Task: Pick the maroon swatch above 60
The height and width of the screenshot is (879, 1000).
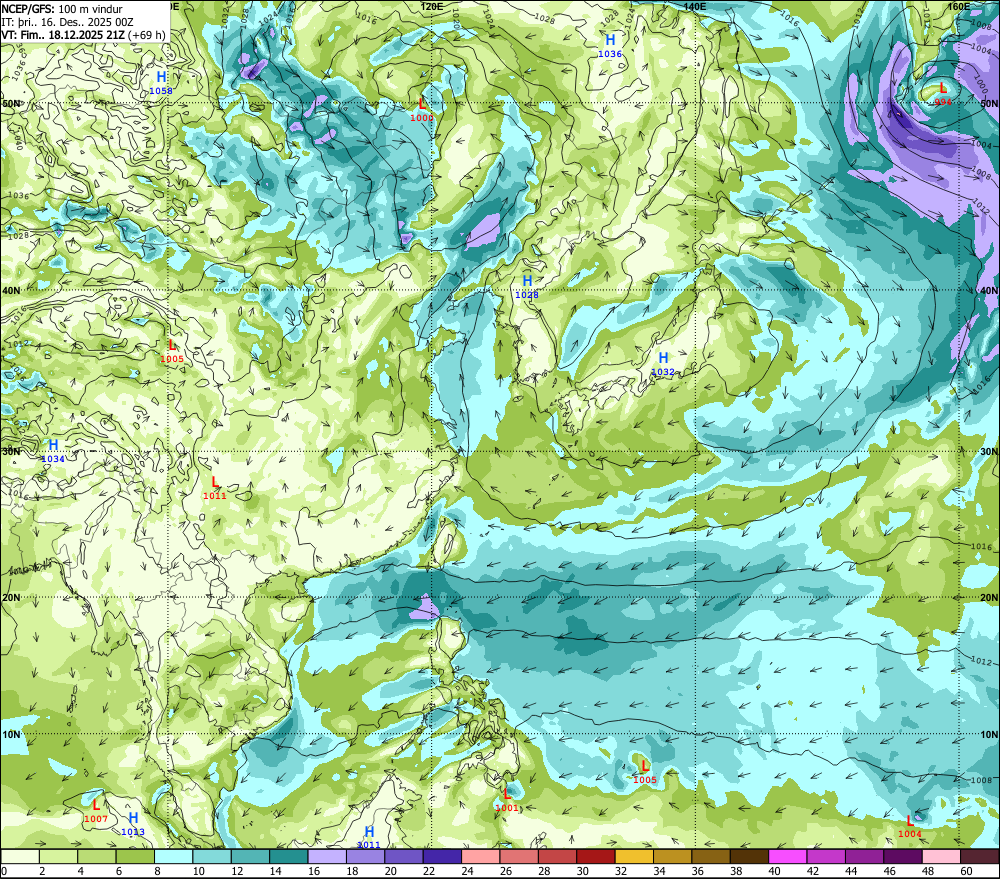Action: click(980, 856)
